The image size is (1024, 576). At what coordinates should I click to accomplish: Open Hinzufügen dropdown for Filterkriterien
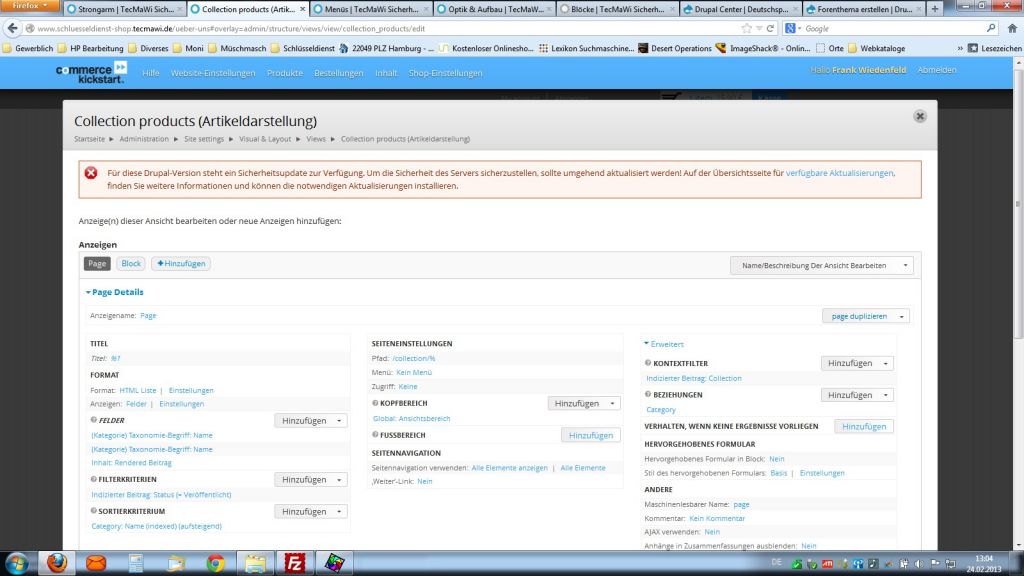311,480
